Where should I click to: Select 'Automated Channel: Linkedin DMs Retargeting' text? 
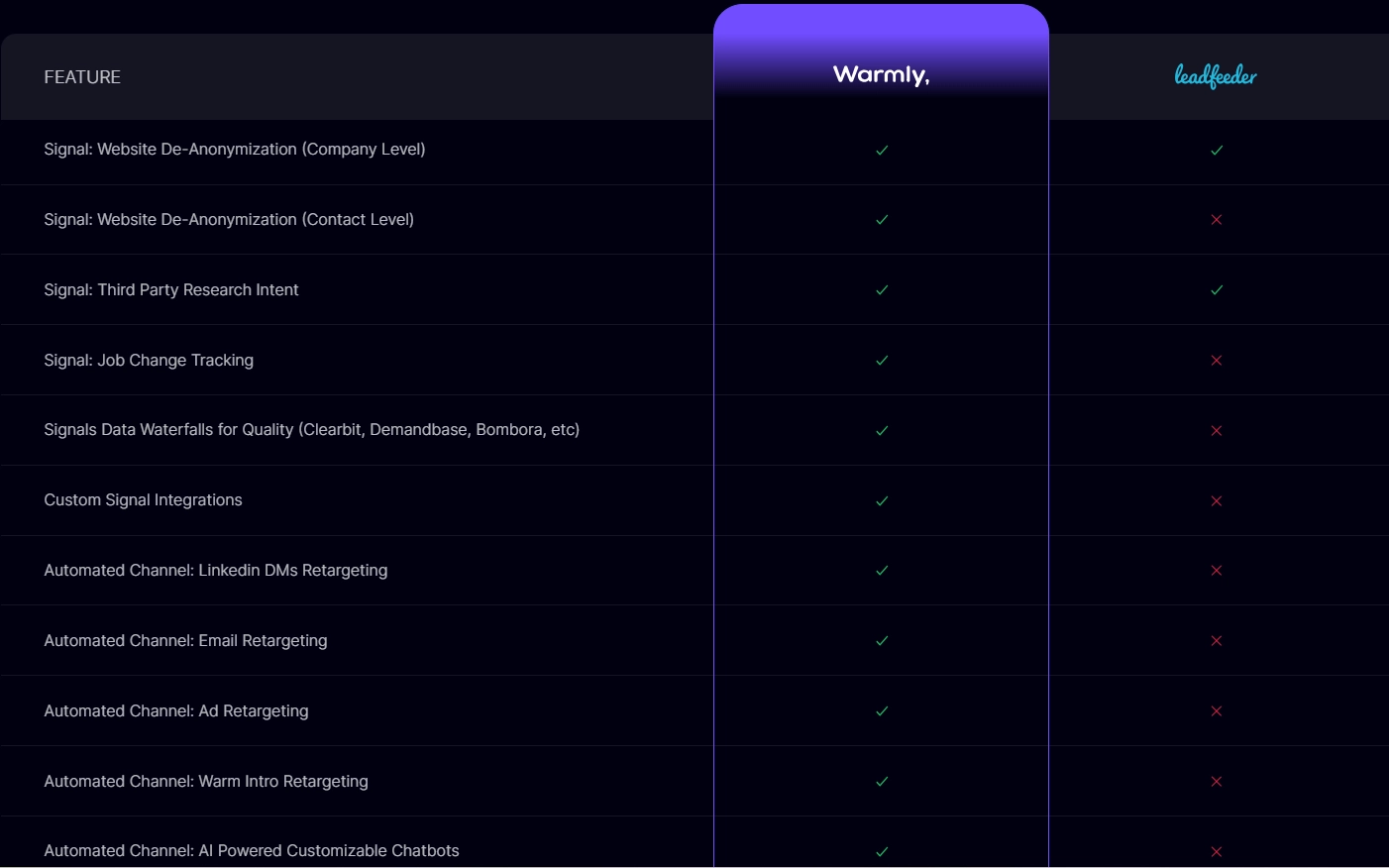coord(216,571)
